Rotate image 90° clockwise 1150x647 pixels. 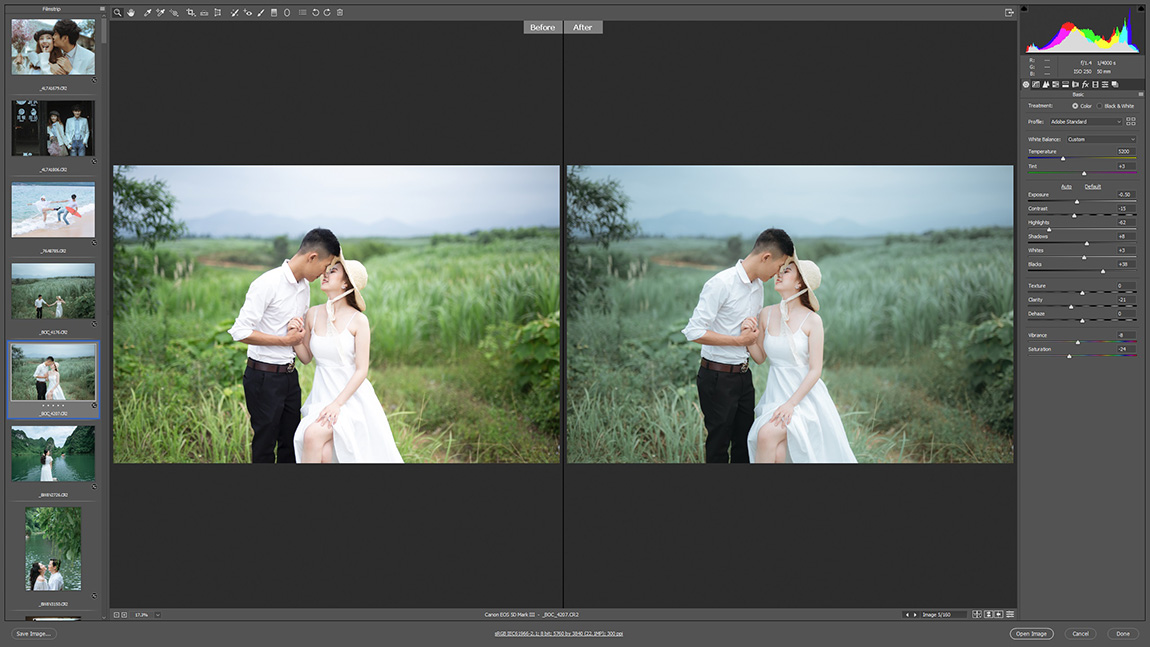[x=327, y=13]
